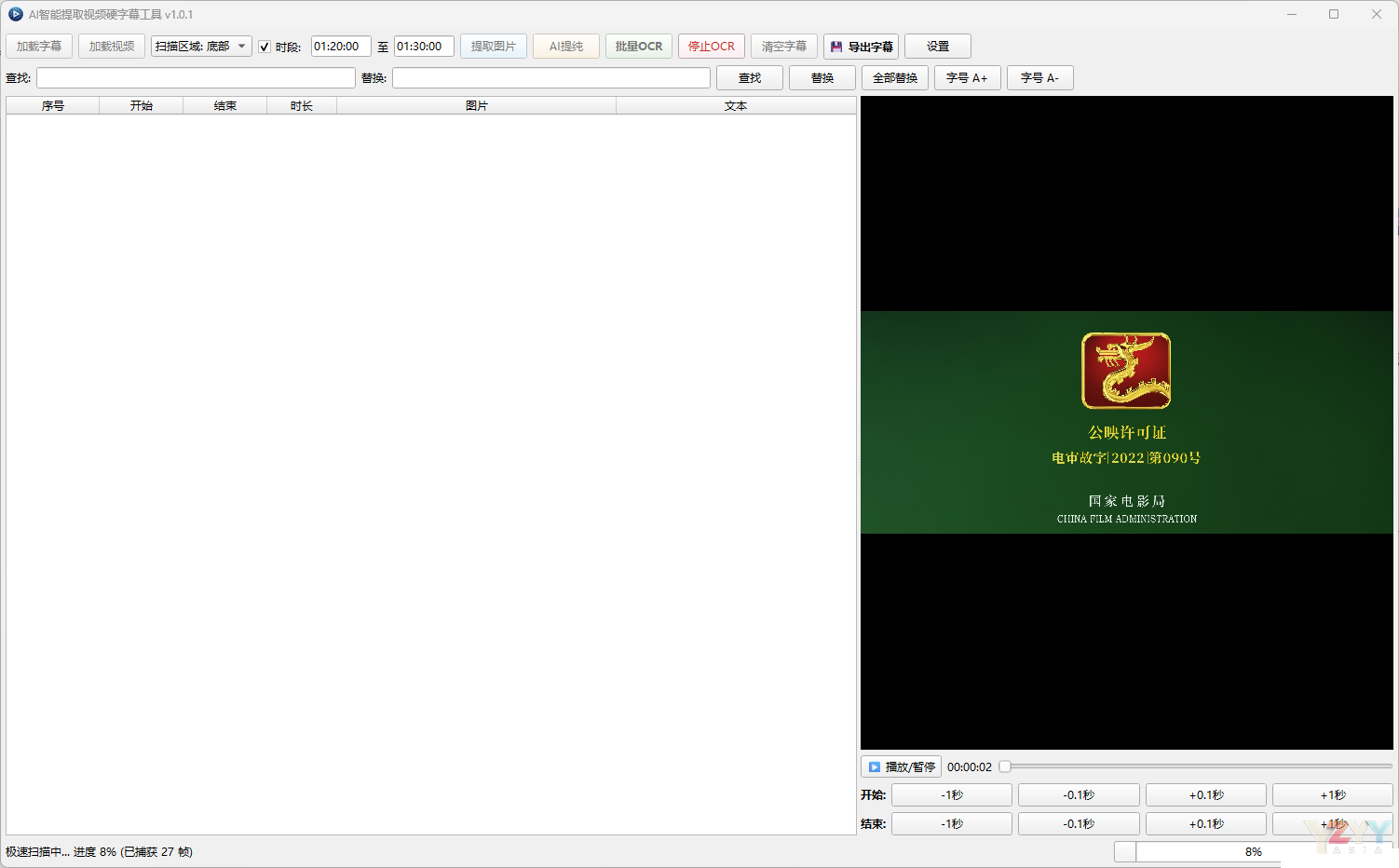
Task: Click into the 查找 search field
Action: pyautogui.click(x=196, y=78)
